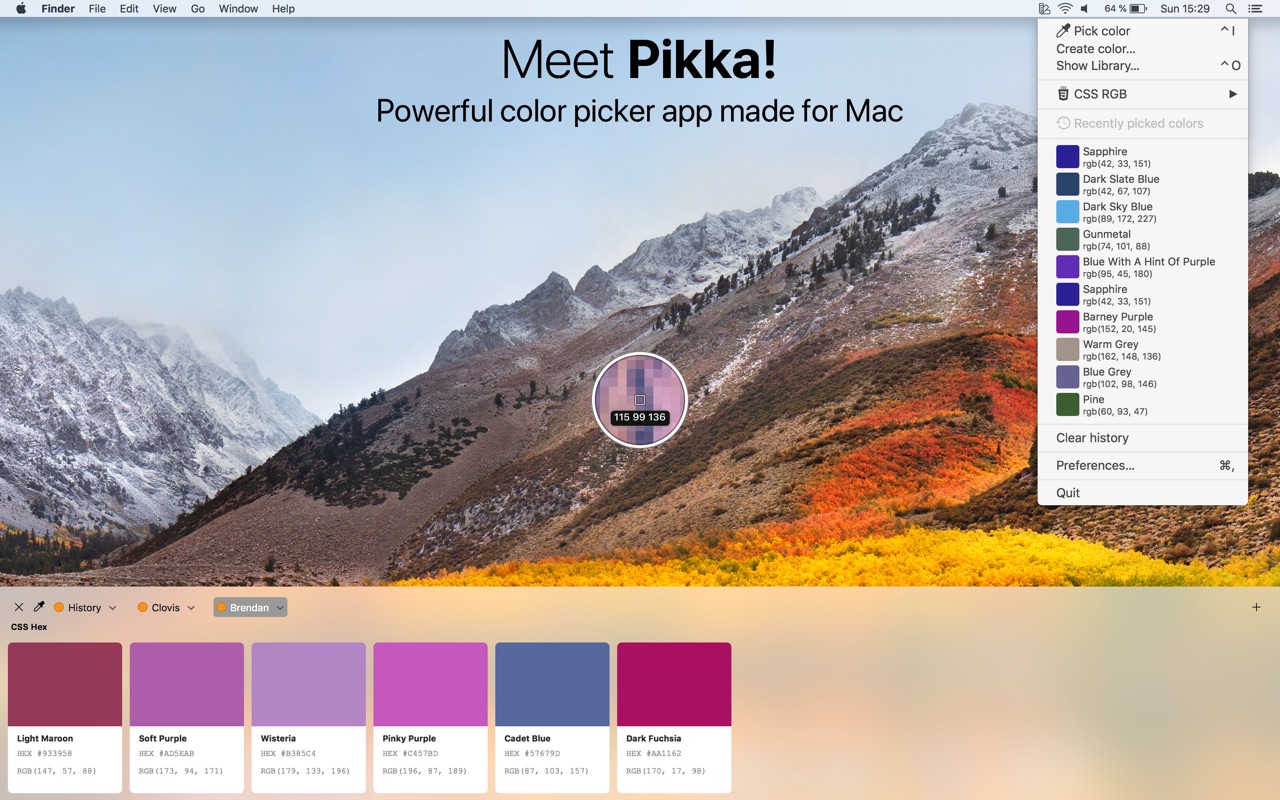Click the volume icon in menu bar
Screen dimensions: 1280x800
pos(1085,8)
